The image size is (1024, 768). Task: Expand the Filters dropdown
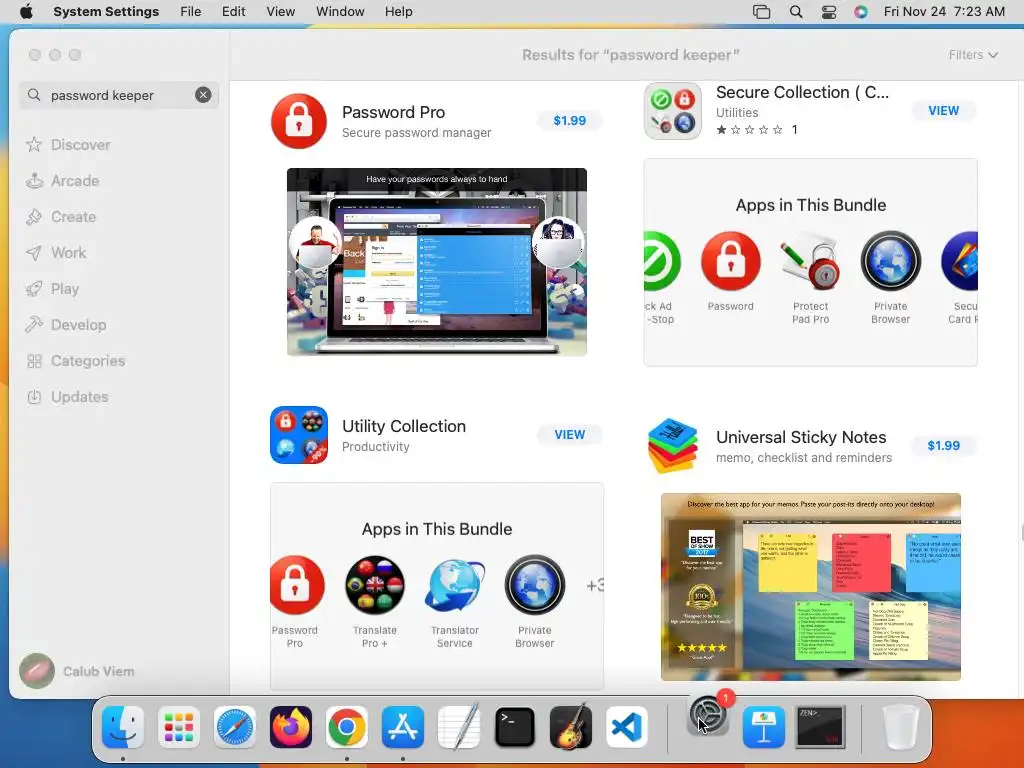973,55
